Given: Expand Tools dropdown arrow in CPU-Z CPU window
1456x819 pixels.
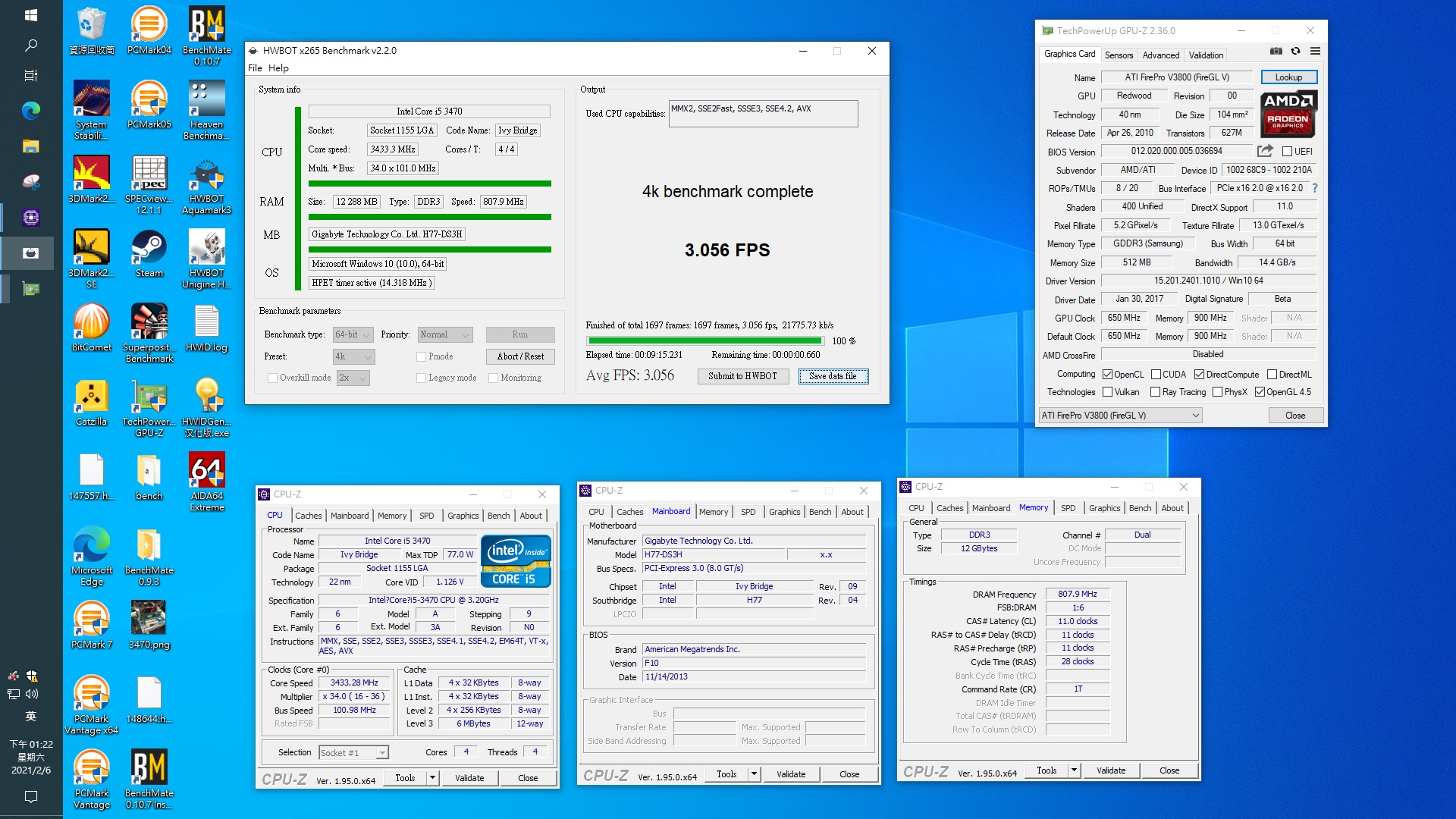Looking at the screenshot, I should click(x=432, y=778).
